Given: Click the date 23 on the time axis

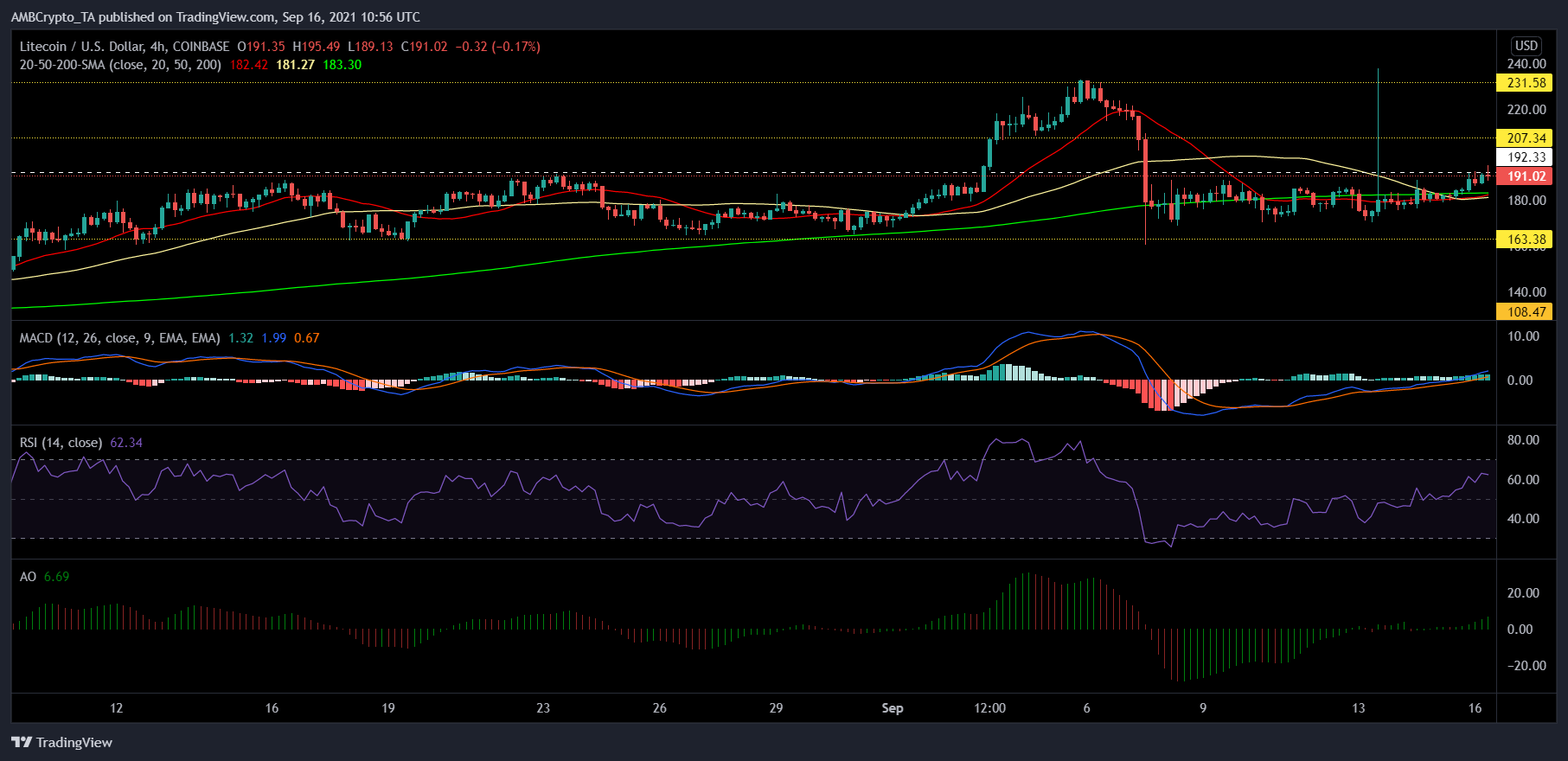Looking at the screenshot, I should (543, 708).
